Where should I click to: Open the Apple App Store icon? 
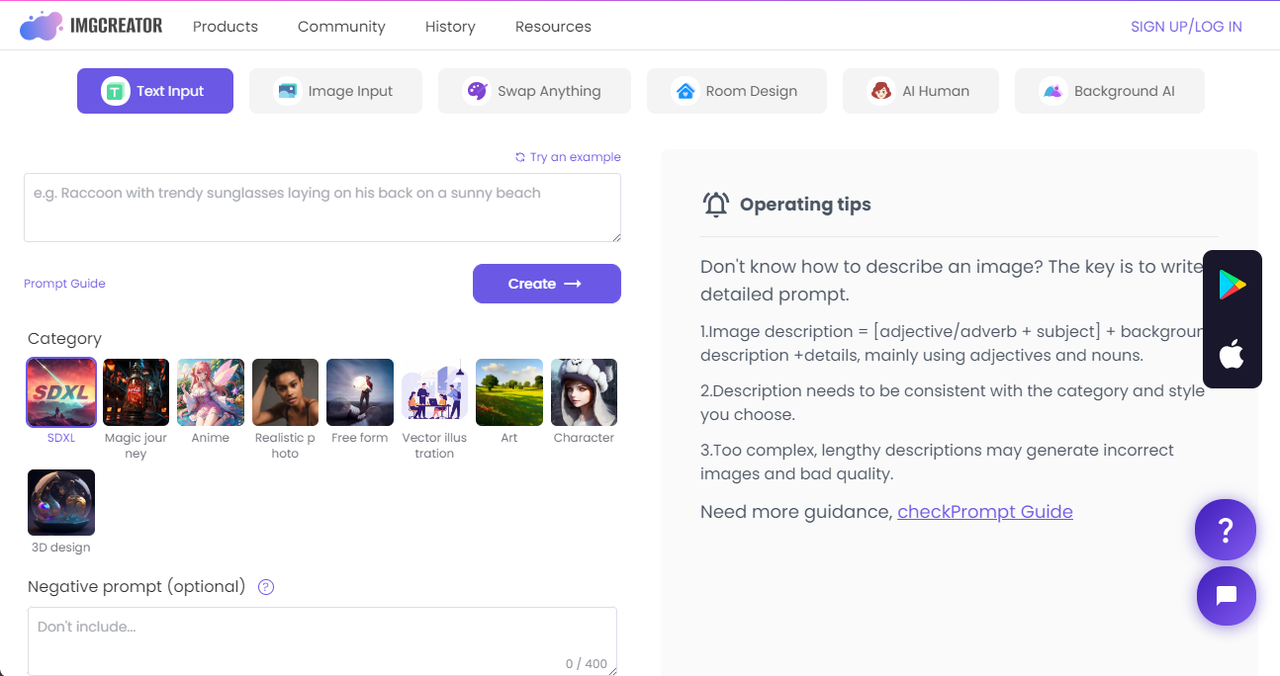1231,354
